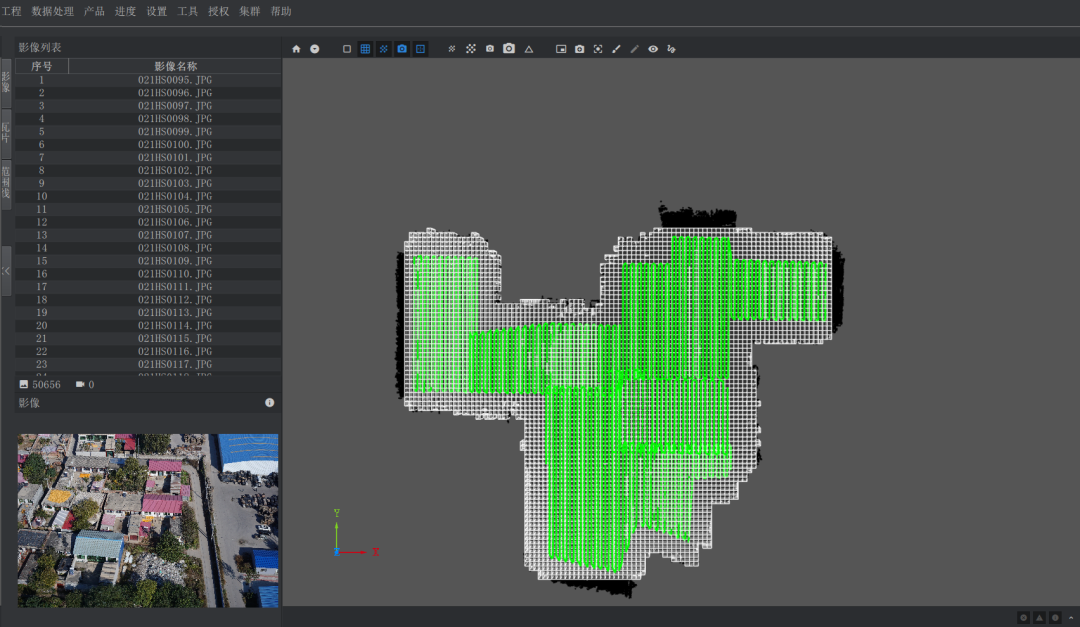Toggle the blue grid tiles display button
Viewport: 1080px width, 627px height.
(x=365, y=48)
